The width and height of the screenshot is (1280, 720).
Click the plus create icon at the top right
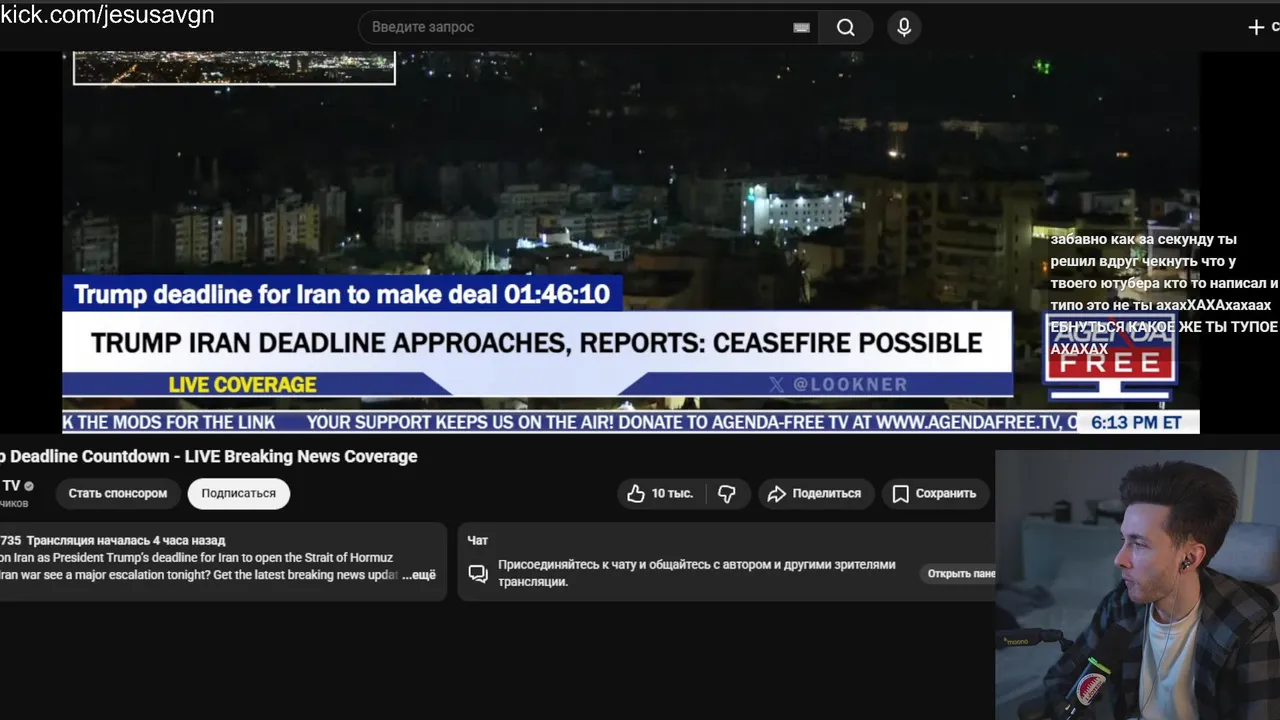coord(1257,28)
